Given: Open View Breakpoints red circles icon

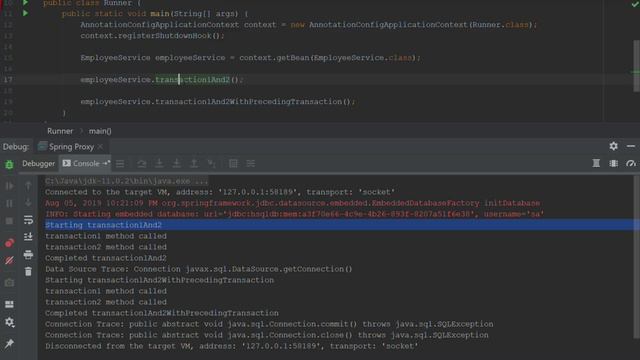Looking at the screenshot, I should pos(9,243).
